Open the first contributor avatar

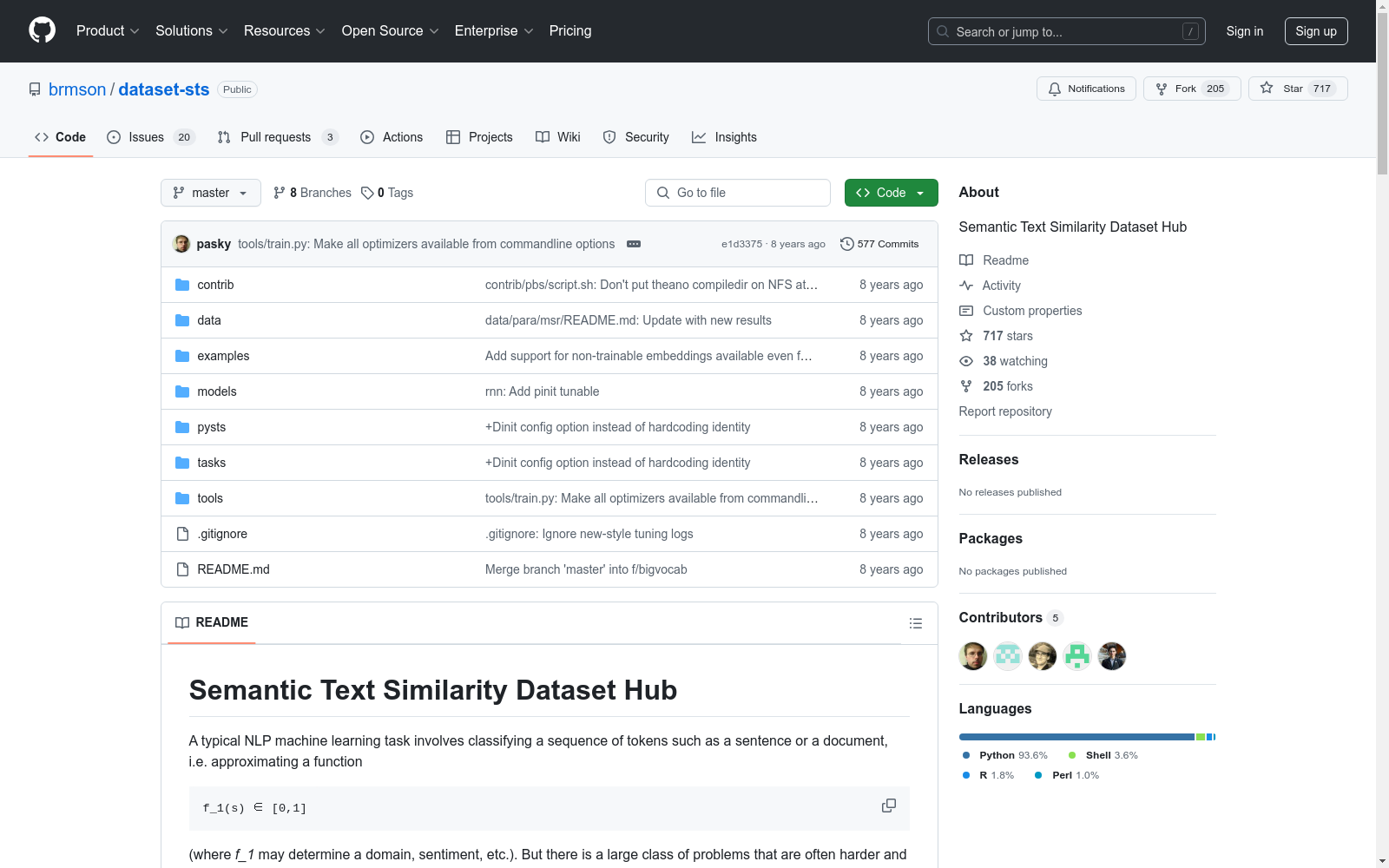coord(973,656)
